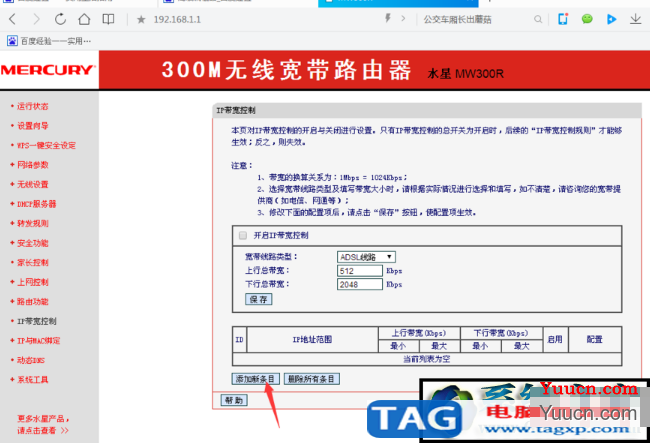
Task: Open the green WeChat icon
Action: coord(587,19)
